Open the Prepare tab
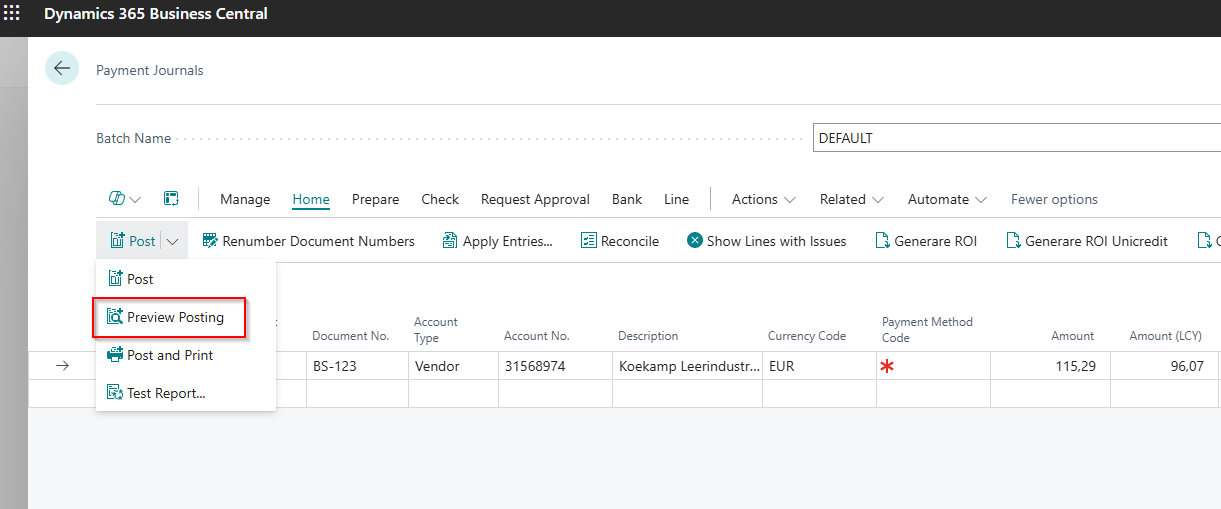This screenshot has width=1221, height=509. 375,199
